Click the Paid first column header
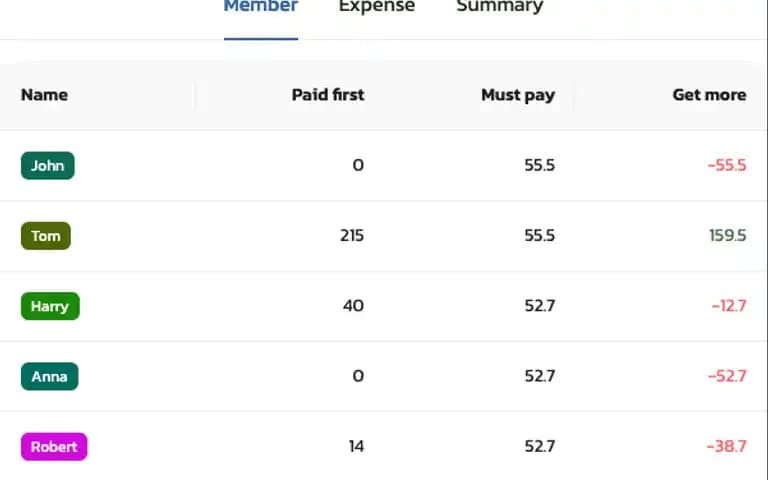The height and width of the screenshot is (480, 768). pos(328,95)
